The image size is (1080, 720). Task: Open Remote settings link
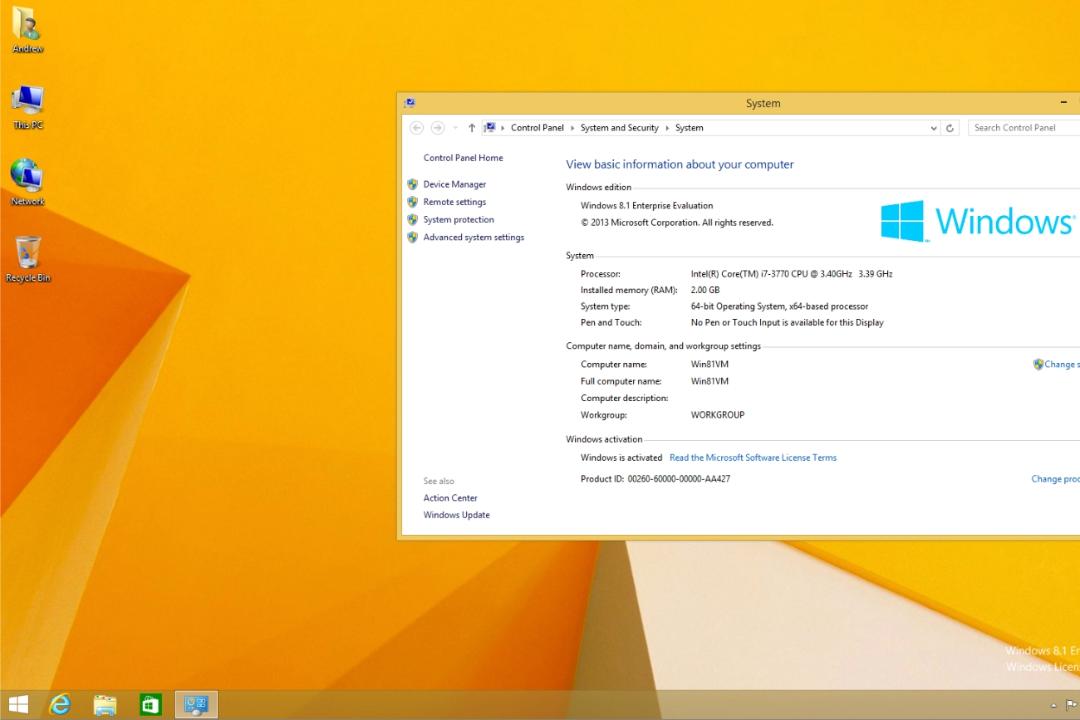[454, 202]
